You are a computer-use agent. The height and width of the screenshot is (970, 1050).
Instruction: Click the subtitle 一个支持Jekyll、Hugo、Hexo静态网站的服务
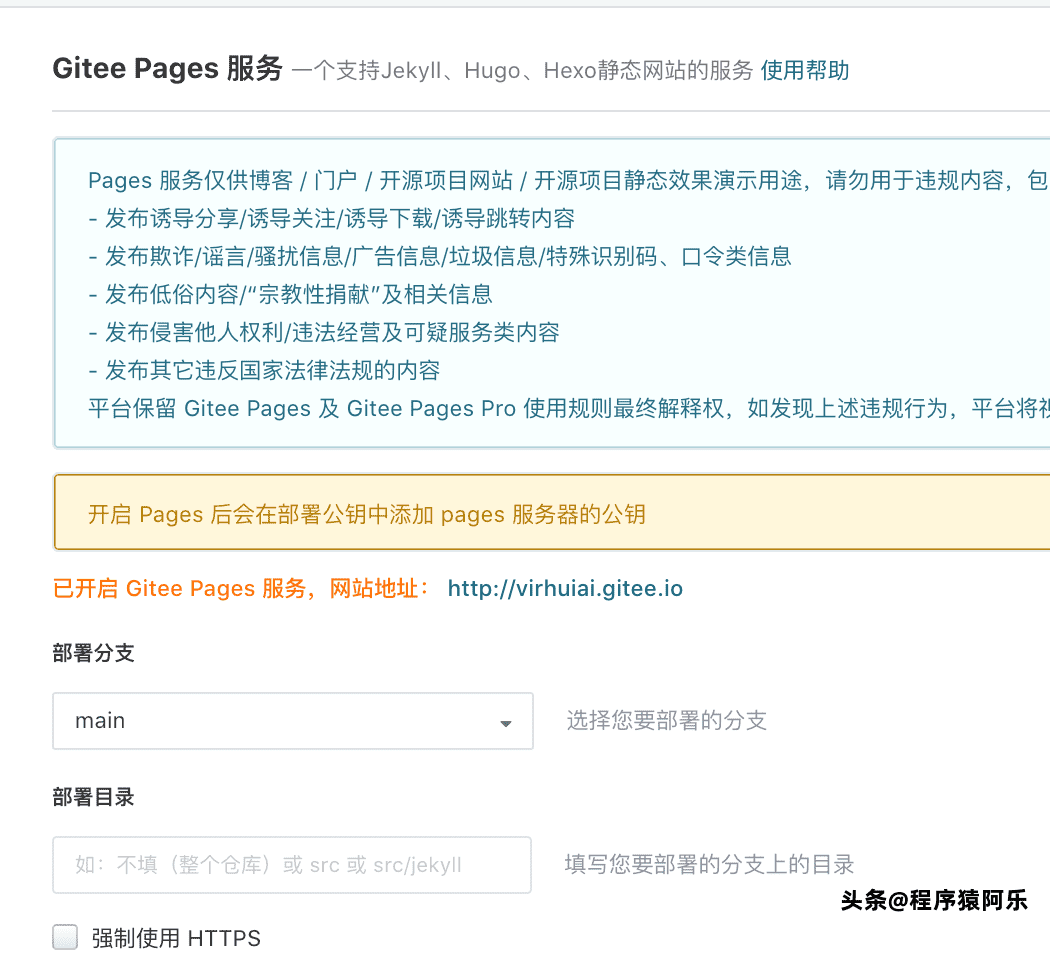pyautogui.click(x=522, y=70)
